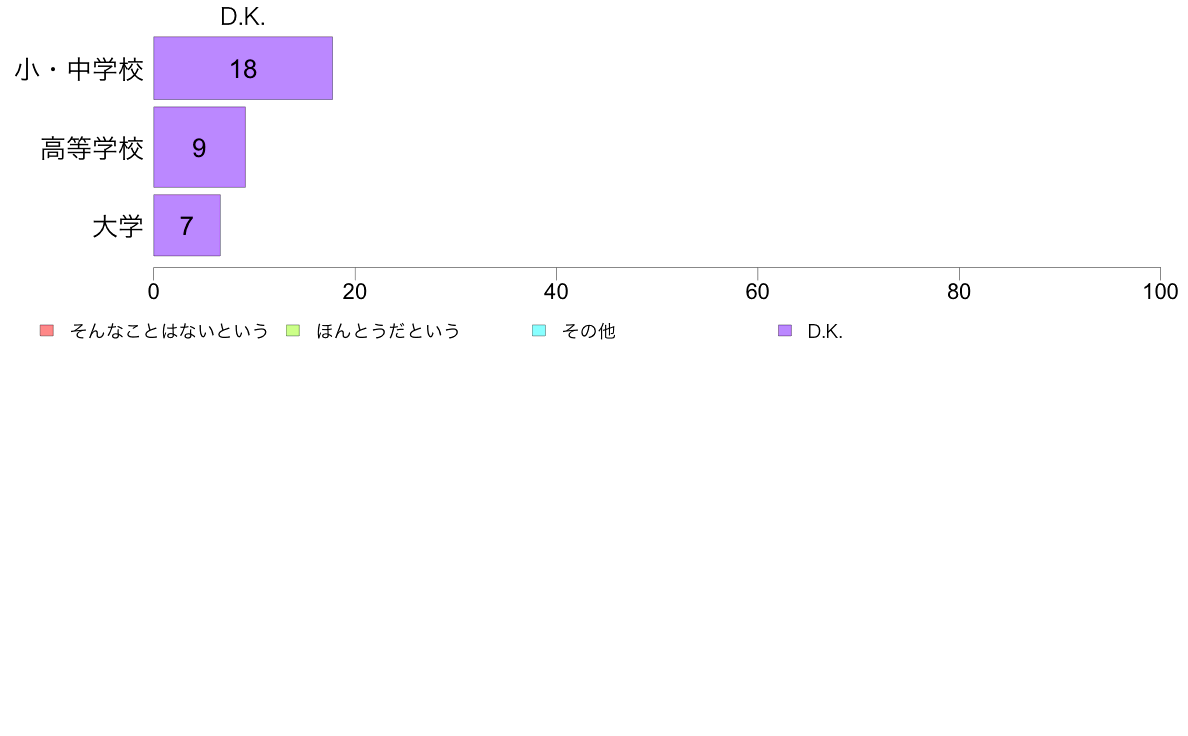This screenshot has width=1188, height=736.
Task: Click the 高等学校 category label
Action: 92,149
